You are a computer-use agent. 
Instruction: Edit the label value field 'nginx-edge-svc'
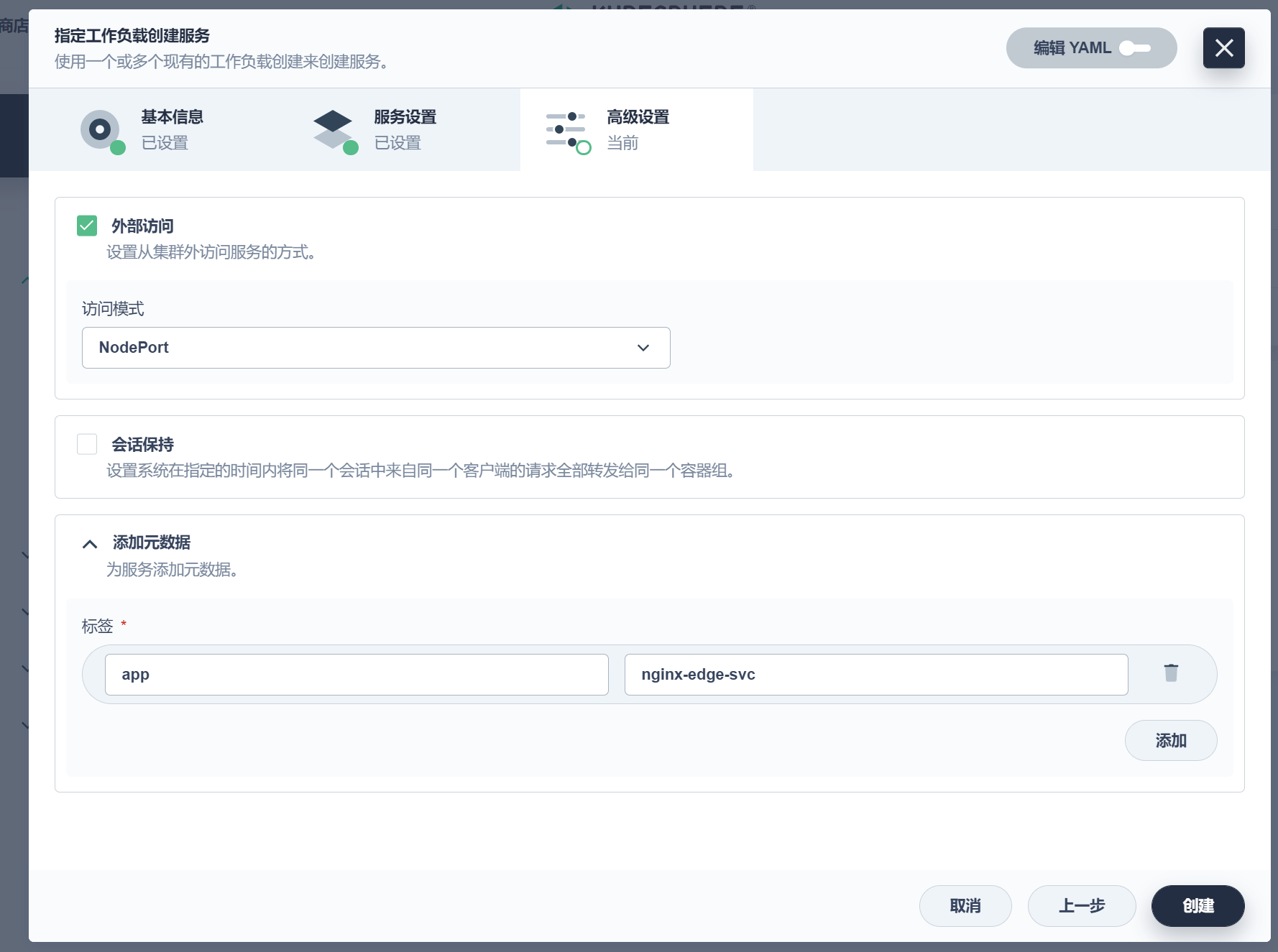click(x=876, y=675)
